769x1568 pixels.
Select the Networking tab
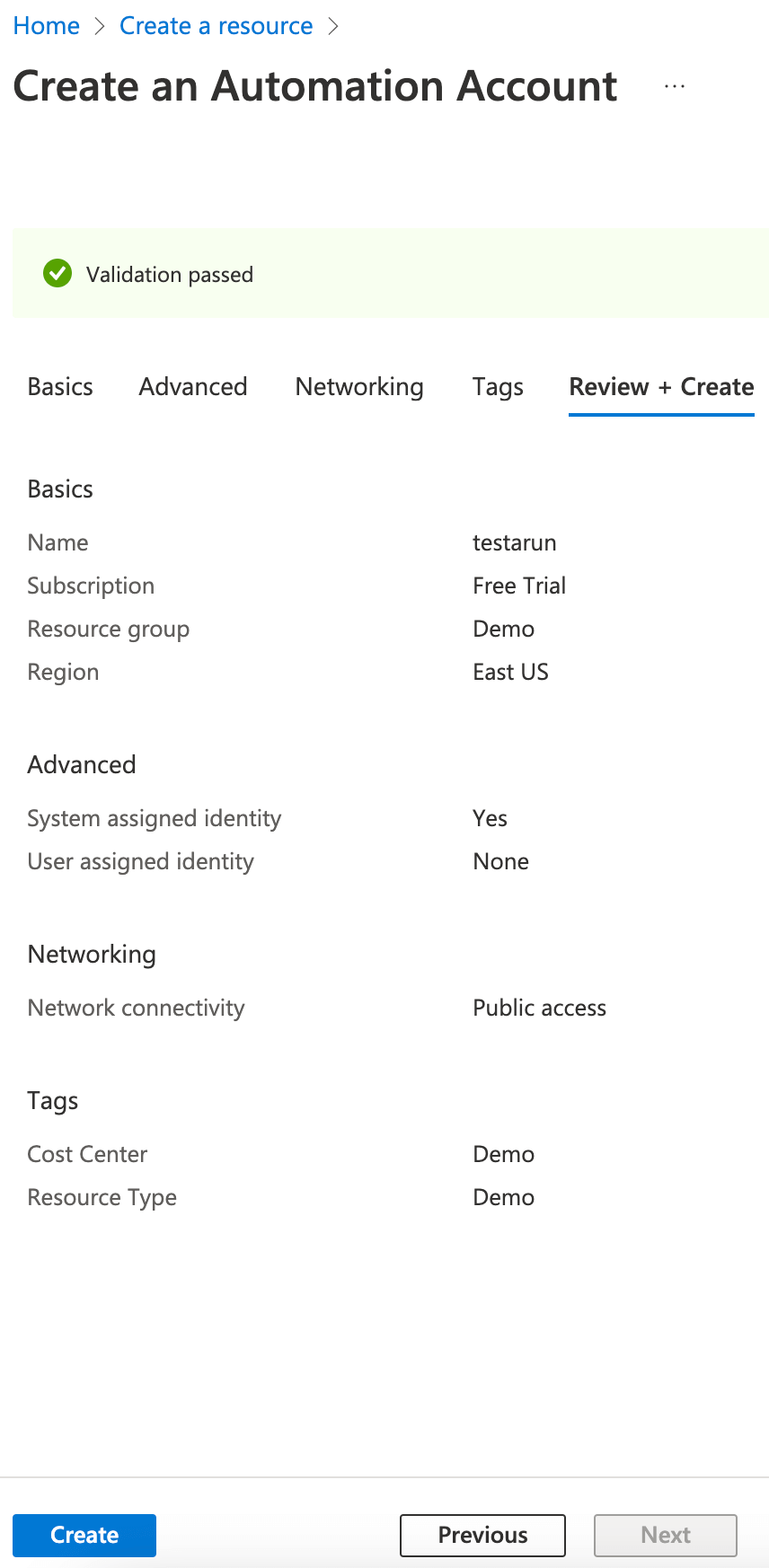pyautogui.click(x=359, y=387)
